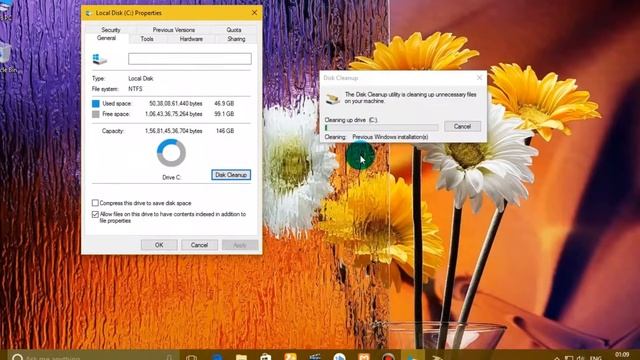Enable Compress this drive to save disk space
640x360 pixels.
point(95,203)
